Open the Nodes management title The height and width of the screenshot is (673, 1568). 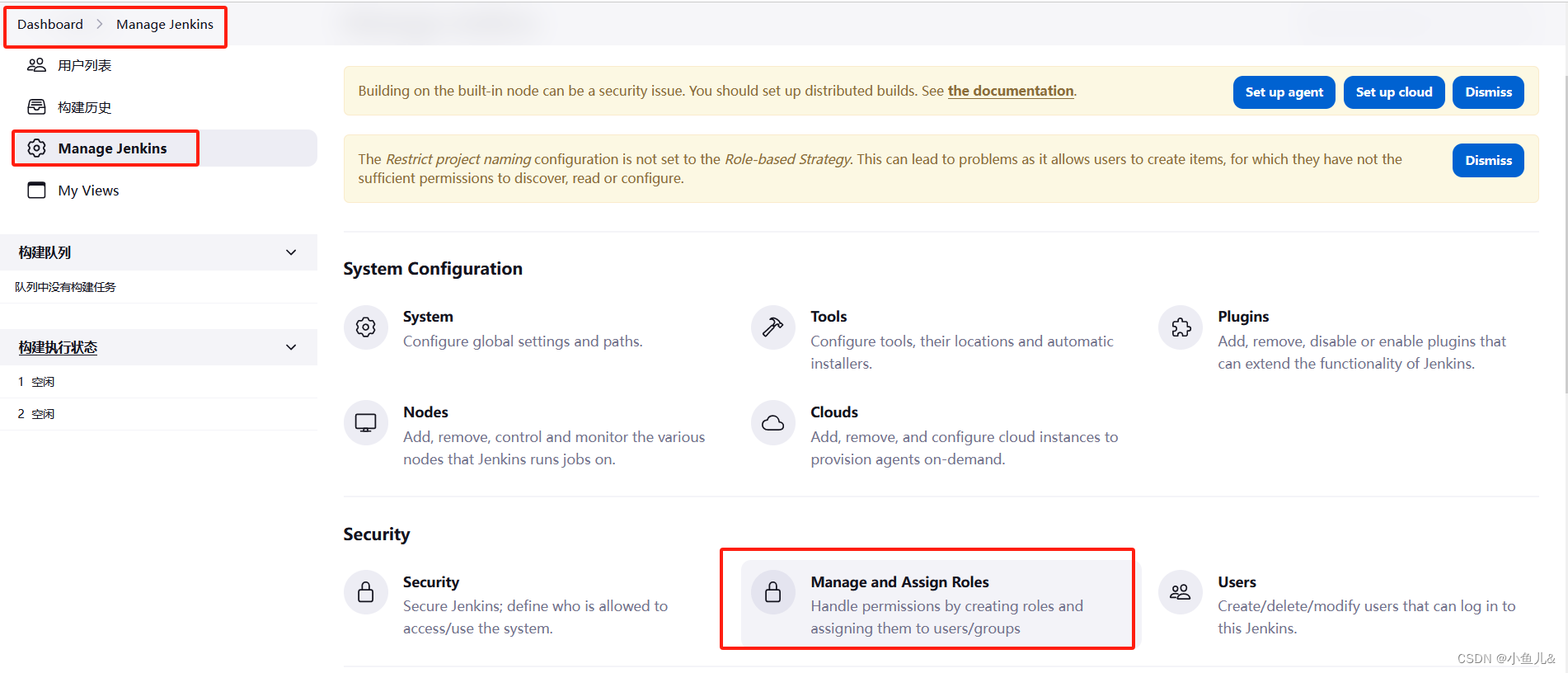tap(425, 412)
